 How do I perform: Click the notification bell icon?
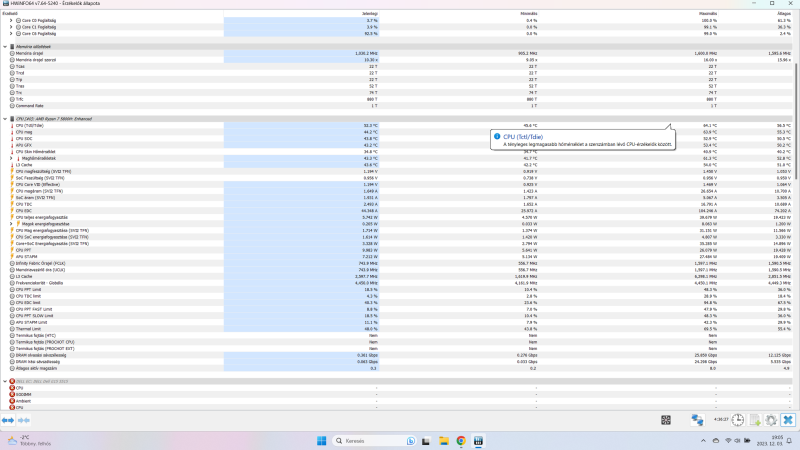coord(789,441)
